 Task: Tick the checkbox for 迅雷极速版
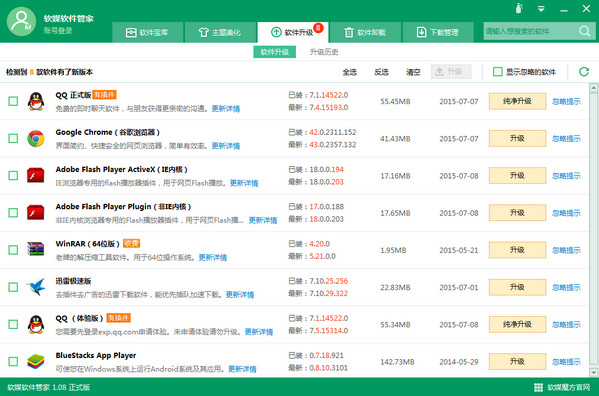[x=13, y=287]
